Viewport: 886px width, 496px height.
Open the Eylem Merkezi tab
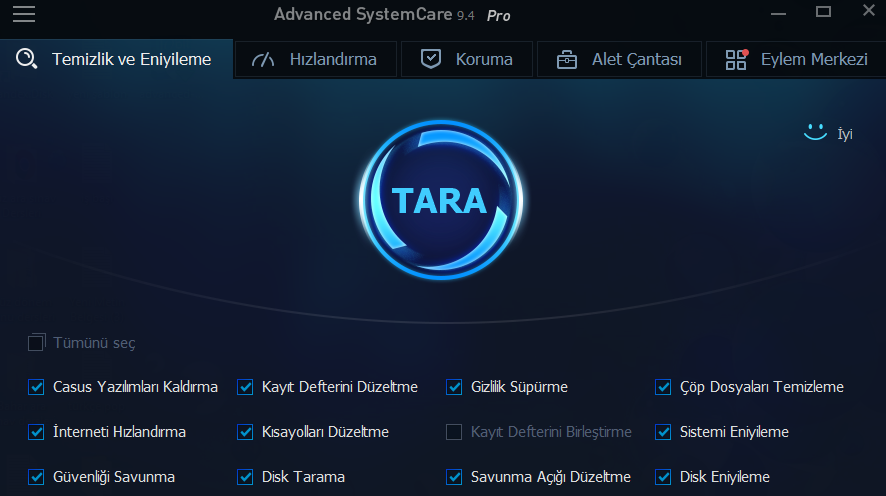(796, 59)
